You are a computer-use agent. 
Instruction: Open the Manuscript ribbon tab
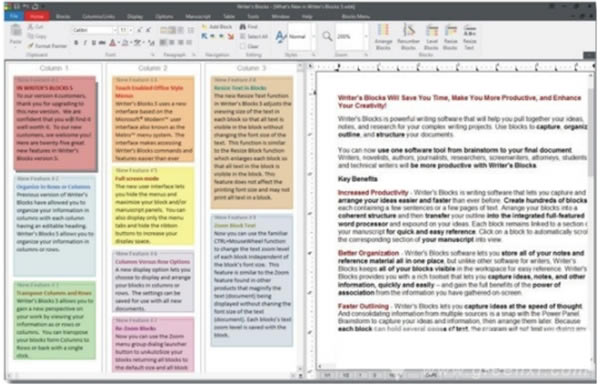(x=198, y=16)
